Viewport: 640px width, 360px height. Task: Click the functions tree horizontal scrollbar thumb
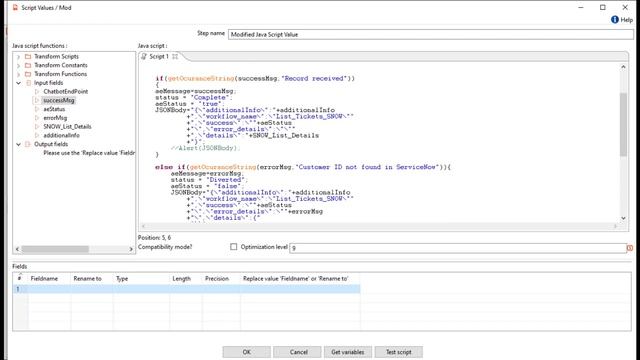coord(55,249)
